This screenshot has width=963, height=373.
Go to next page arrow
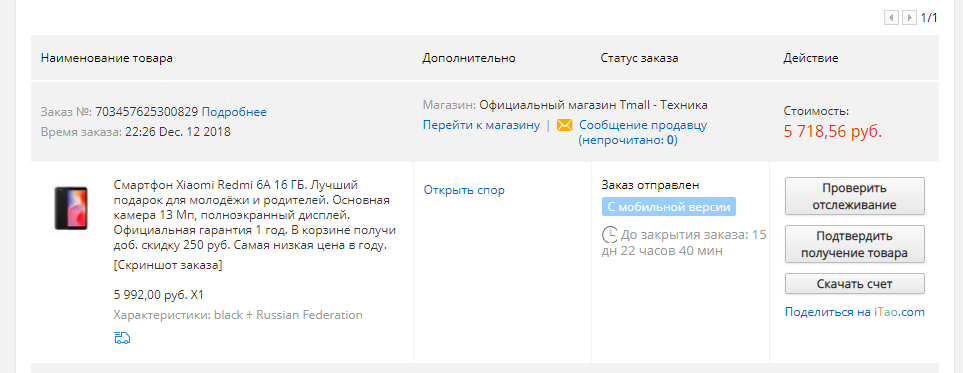point(910,18)
